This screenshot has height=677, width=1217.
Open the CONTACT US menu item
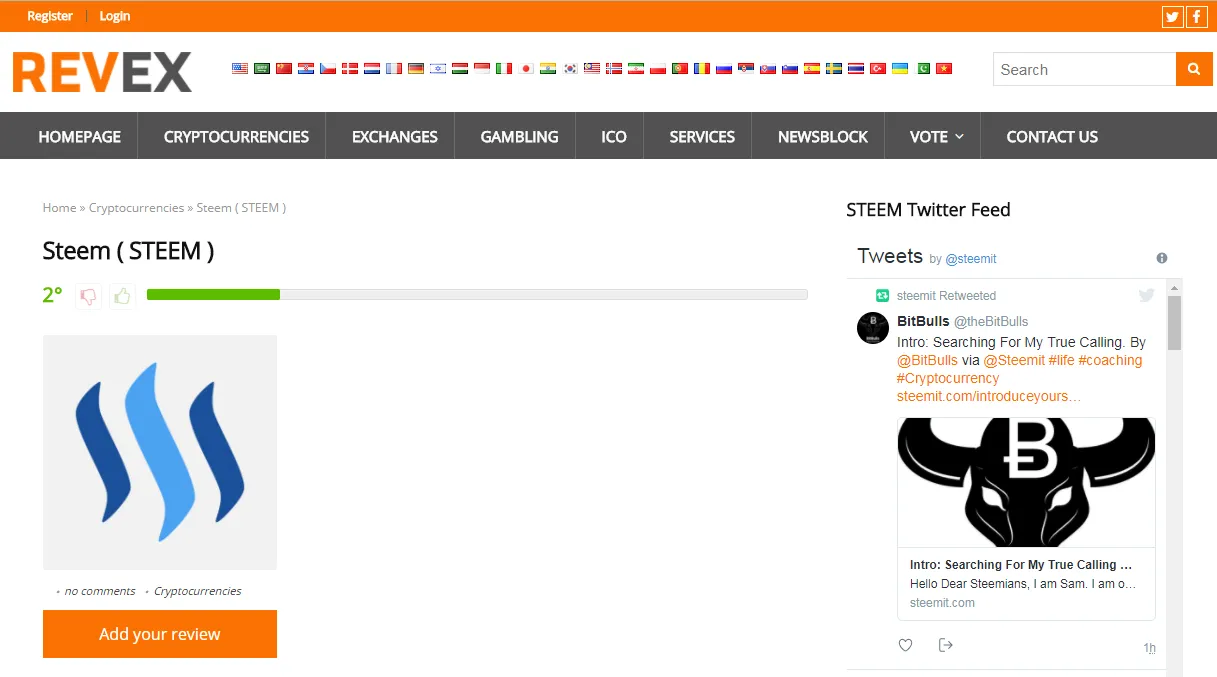(1052, 137)
